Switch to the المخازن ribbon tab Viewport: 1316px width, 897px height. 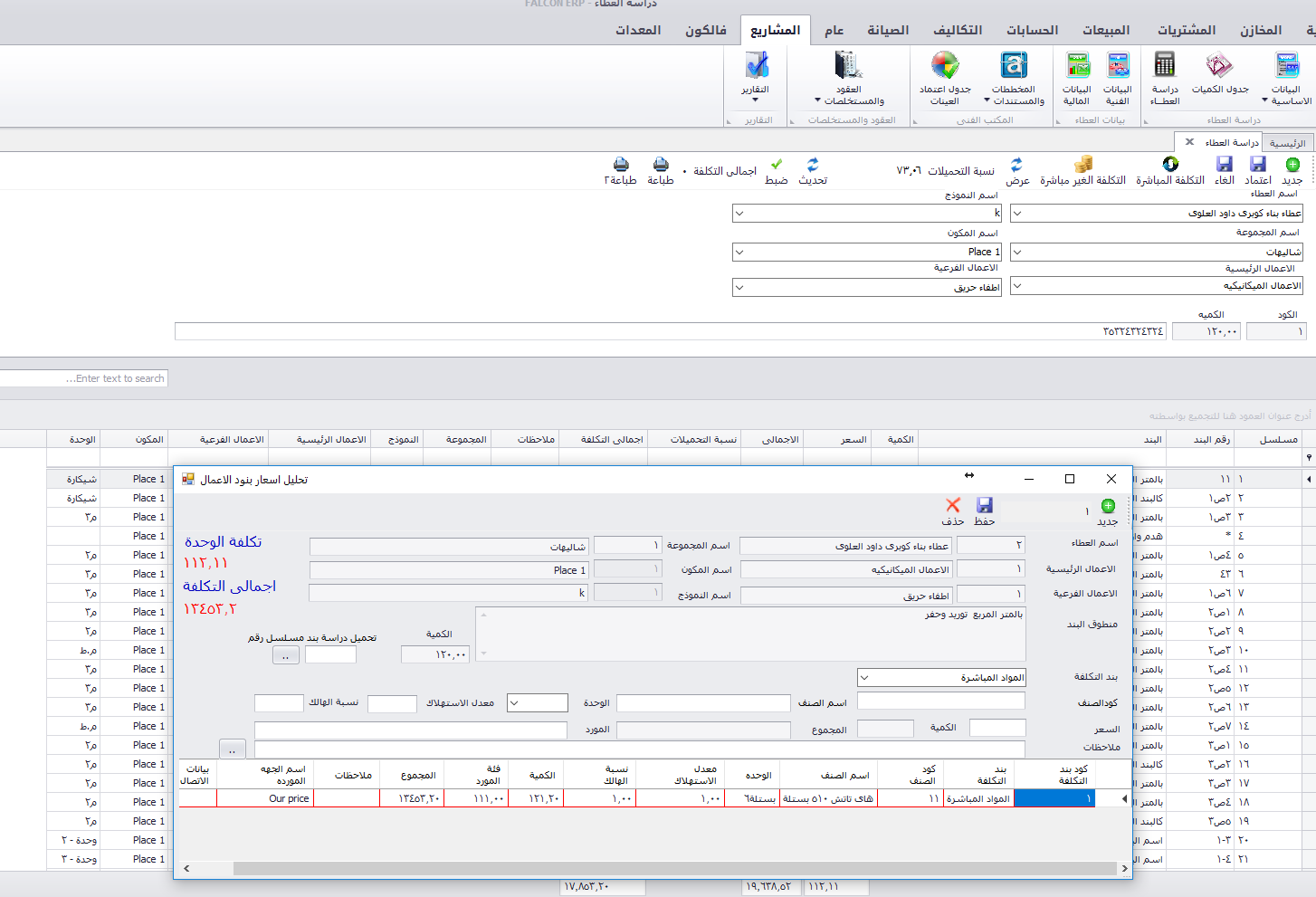(1260, 31)
